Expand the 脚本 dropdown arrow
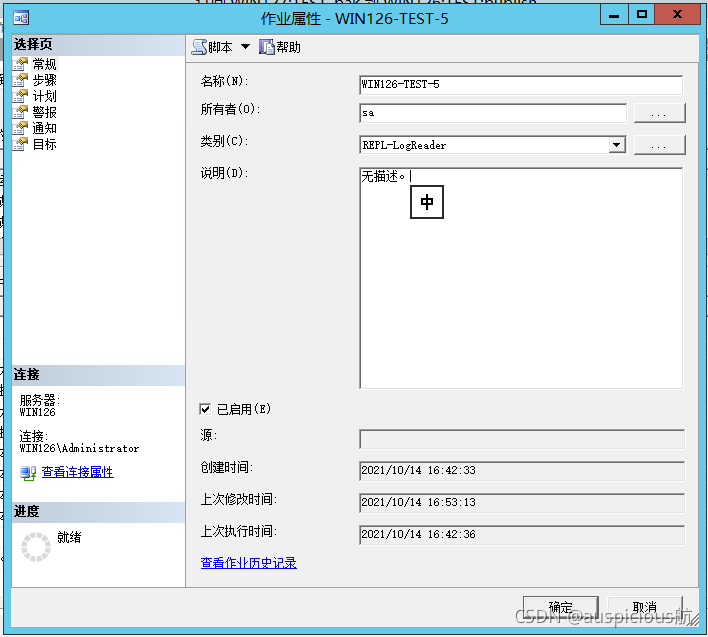This screenshot has width=708, height=637. coord(245,46)
